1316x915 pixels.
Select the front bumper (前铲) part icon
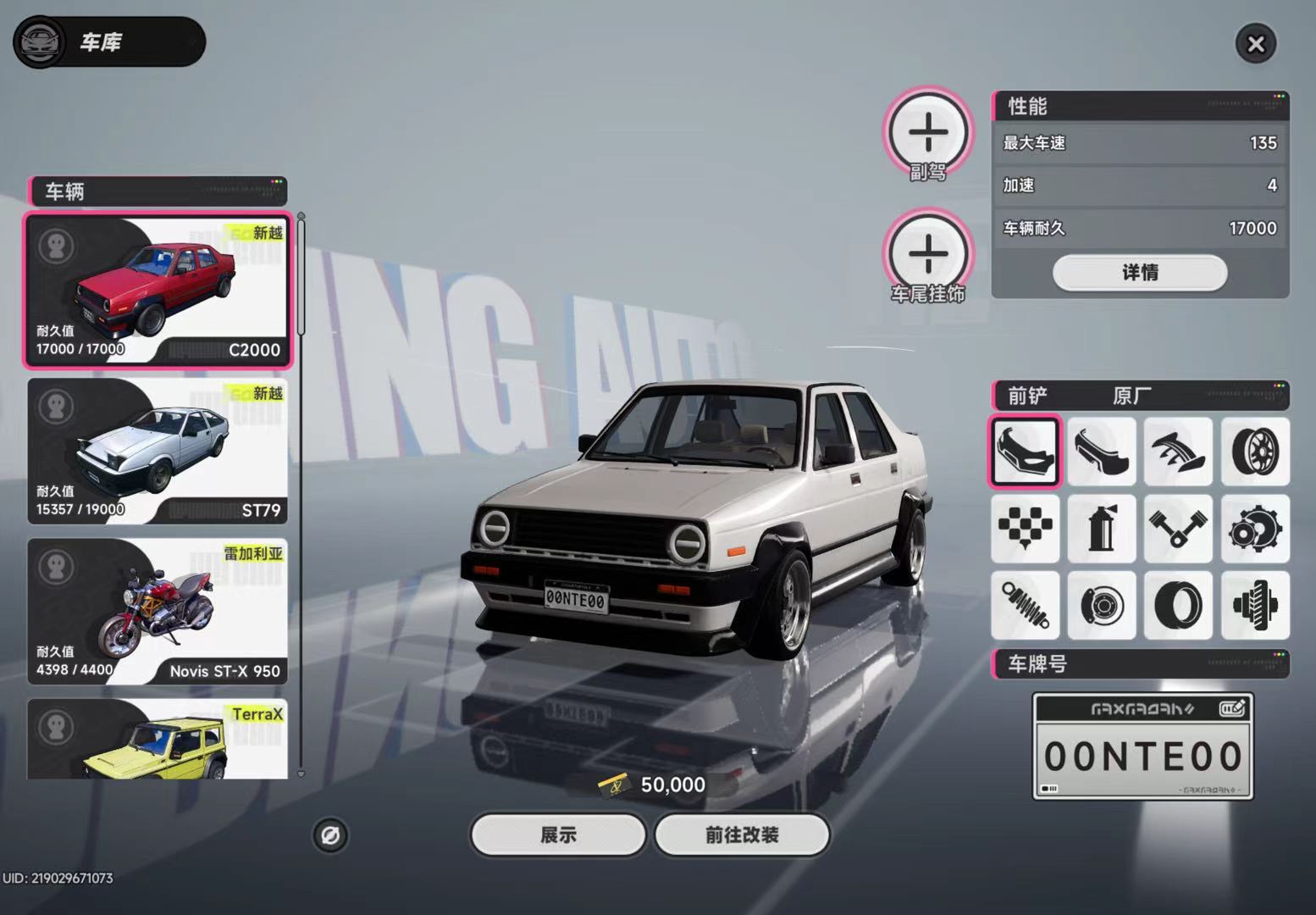coord(1025,451)
